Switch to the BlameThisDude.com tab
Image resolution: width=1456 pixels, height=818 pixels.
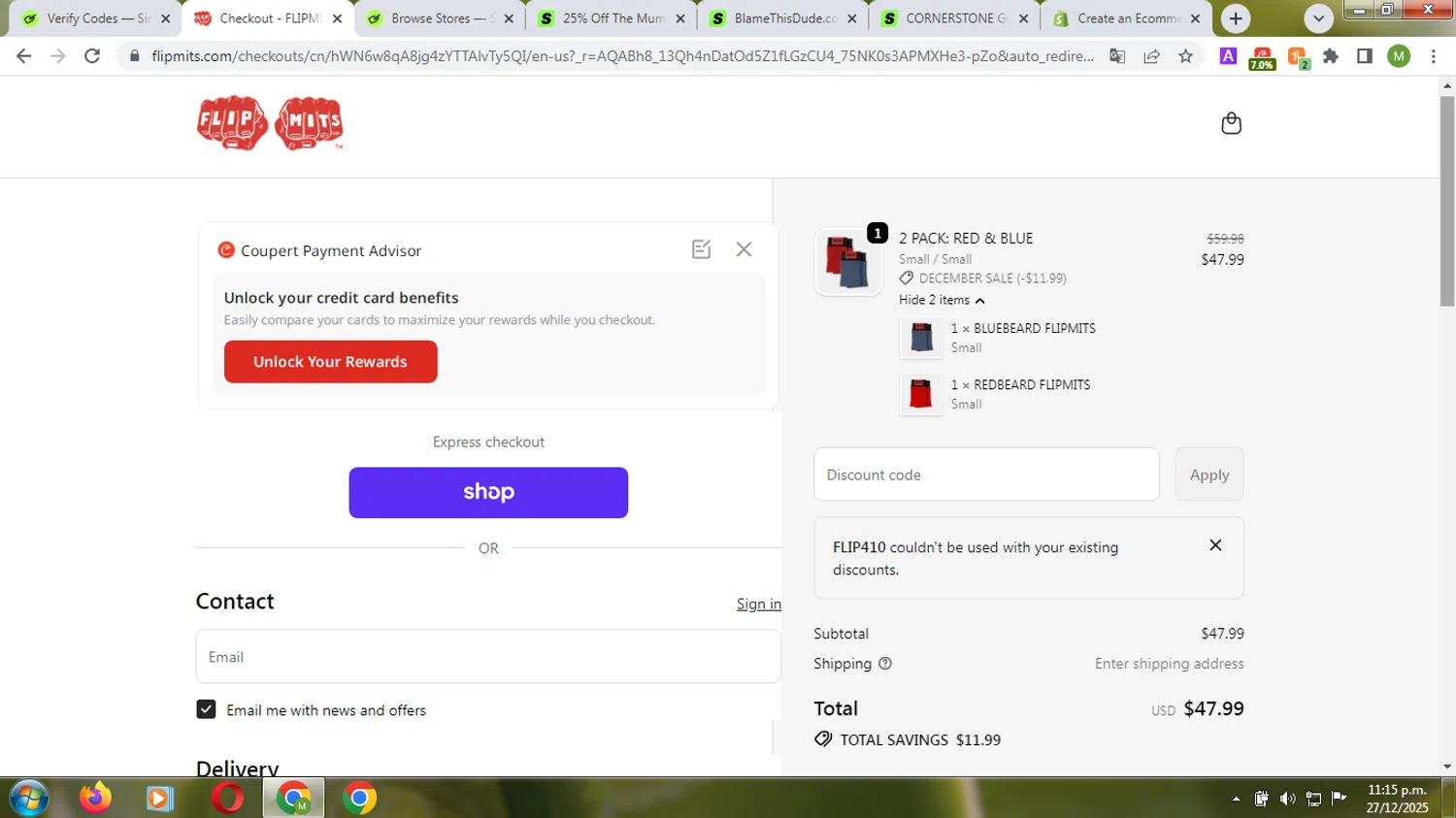[785, 18]
